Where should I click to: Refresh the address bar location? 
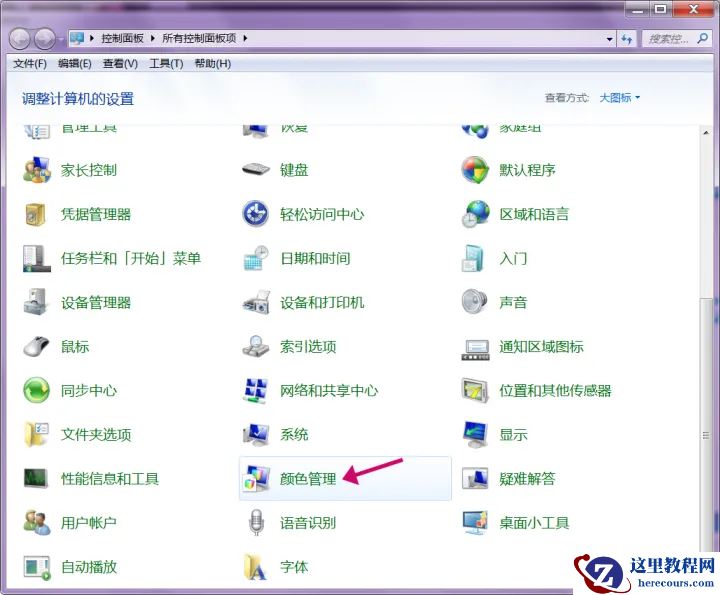(x=627, y=39)
